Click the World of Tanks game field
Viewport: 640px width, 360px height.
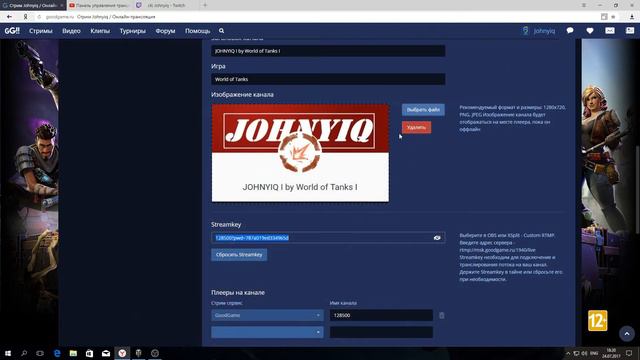pyautogui.click(x=328, y=79)
